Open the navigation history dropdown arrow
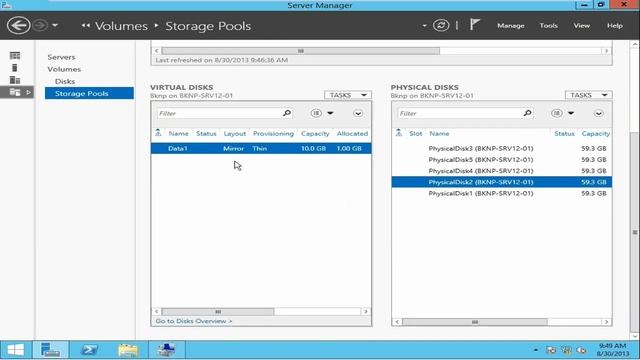 click(55, 25)
